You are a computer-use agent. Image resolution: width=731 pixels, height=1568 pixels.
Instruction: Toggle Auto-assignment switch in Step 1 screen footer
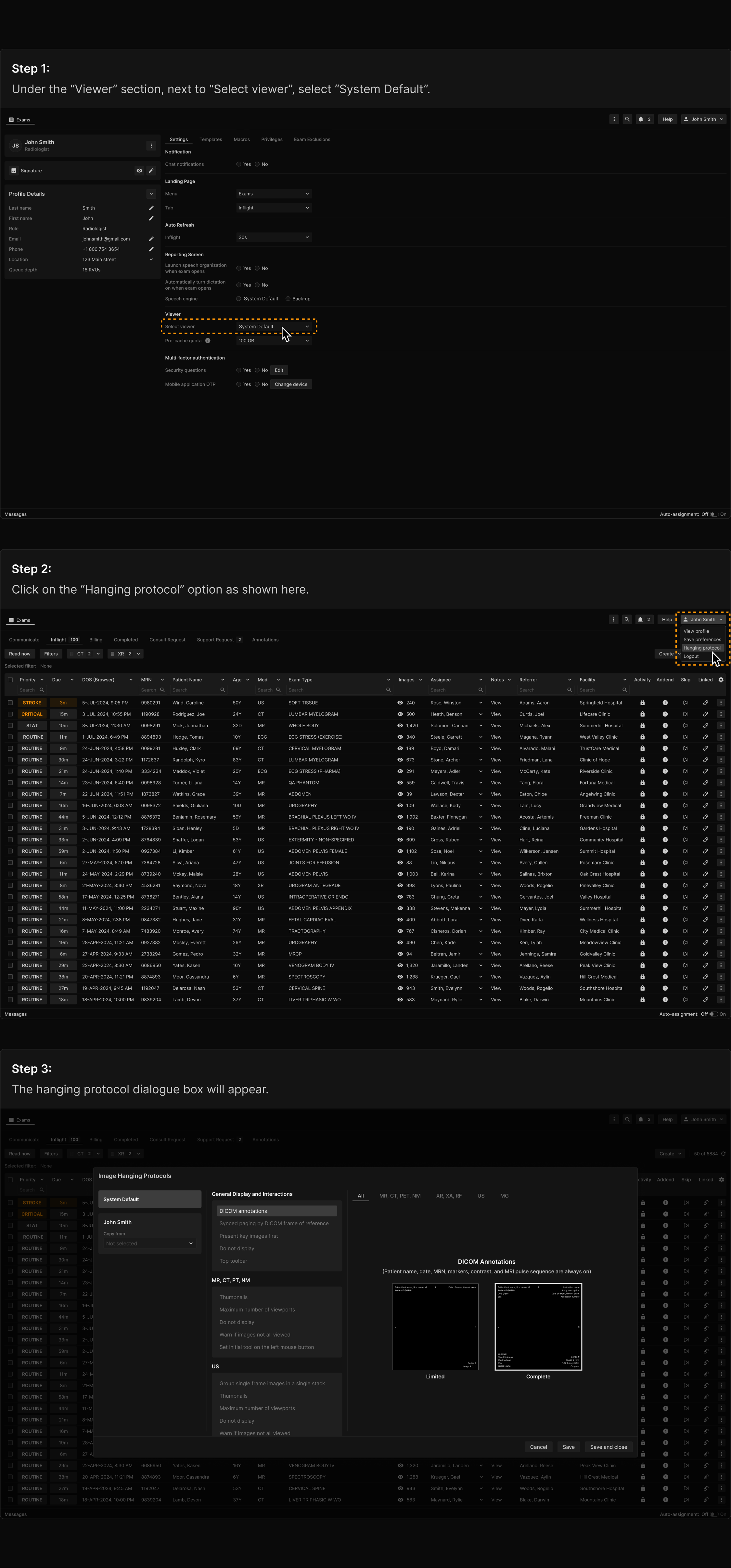(x=714, y=514)
